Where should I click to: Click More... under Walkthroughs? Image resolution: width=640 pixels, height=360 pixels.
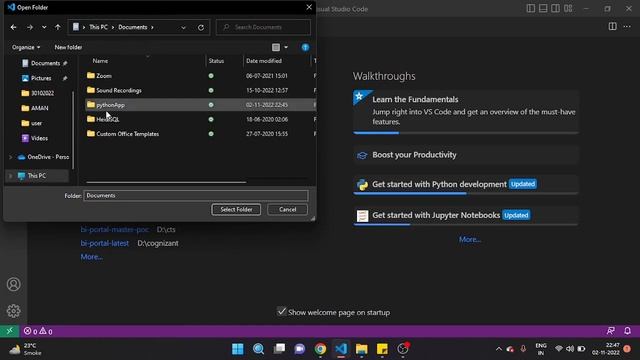470,240
